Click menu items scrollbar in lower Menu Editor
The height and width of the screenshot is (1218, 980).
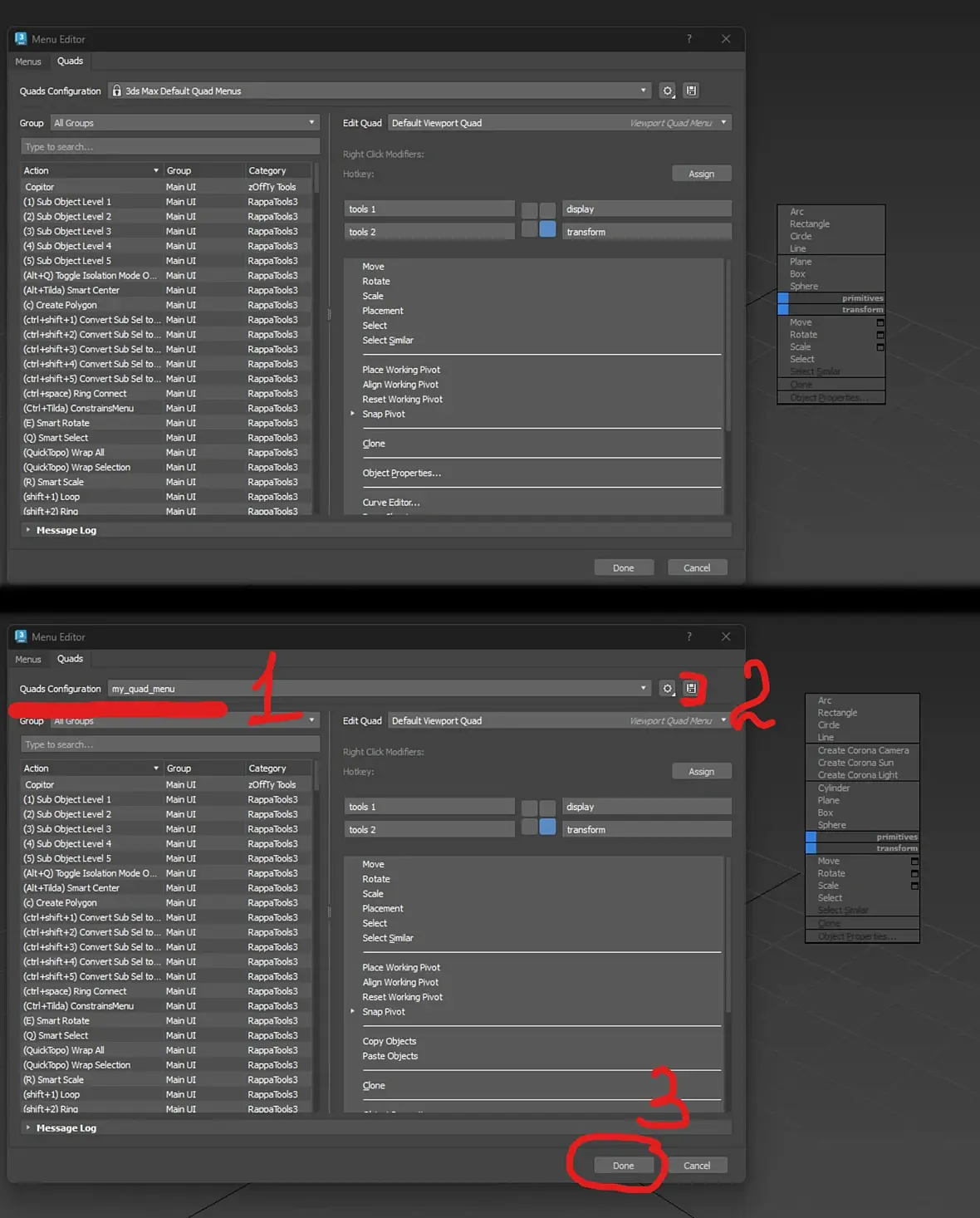(728, 935)
